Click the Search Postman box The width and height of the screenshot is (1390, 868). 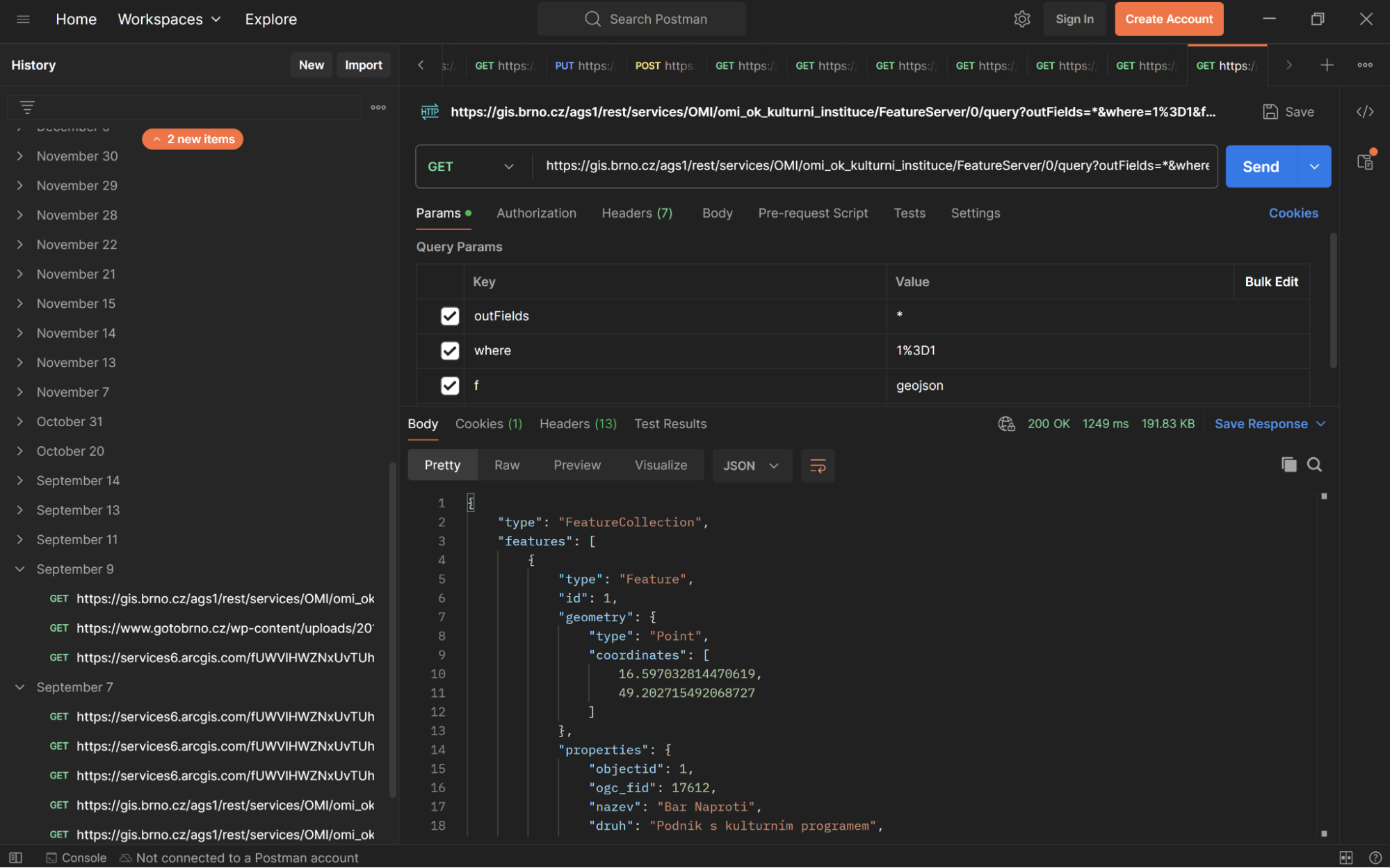point(641,19)
